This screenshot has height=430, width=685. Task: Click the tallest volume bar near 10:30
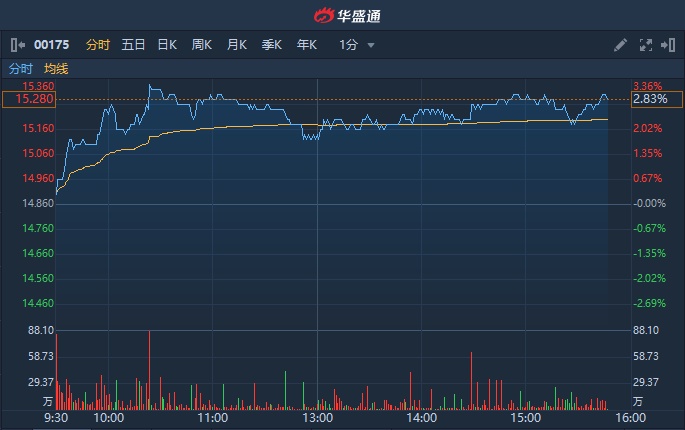pyautogui.click(x=149, y=370)
